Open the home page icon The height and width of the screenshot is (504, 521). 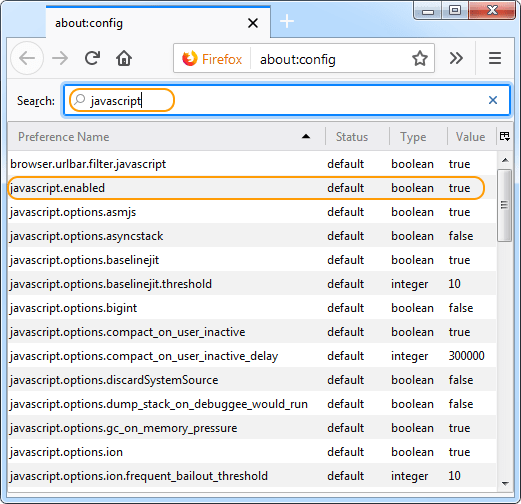coord(124,58)
